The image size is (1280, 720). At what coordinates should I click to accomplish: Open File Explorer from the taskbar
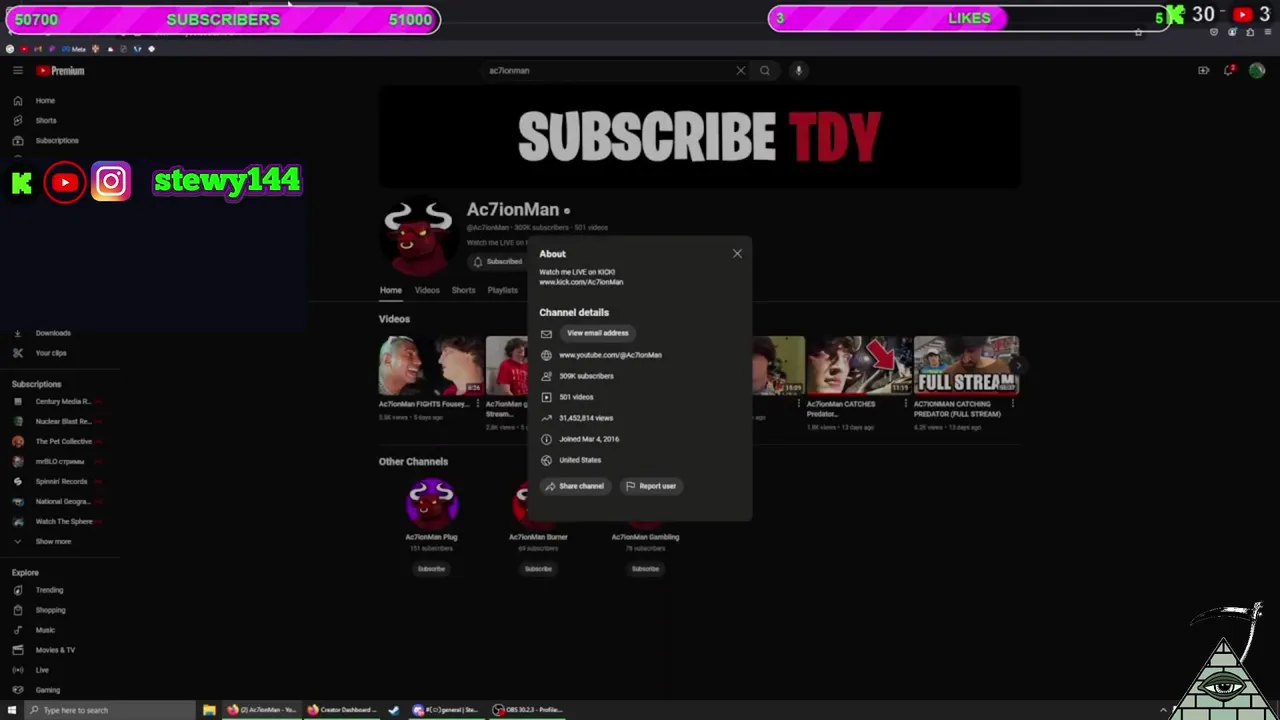click(x=209, y=710)
